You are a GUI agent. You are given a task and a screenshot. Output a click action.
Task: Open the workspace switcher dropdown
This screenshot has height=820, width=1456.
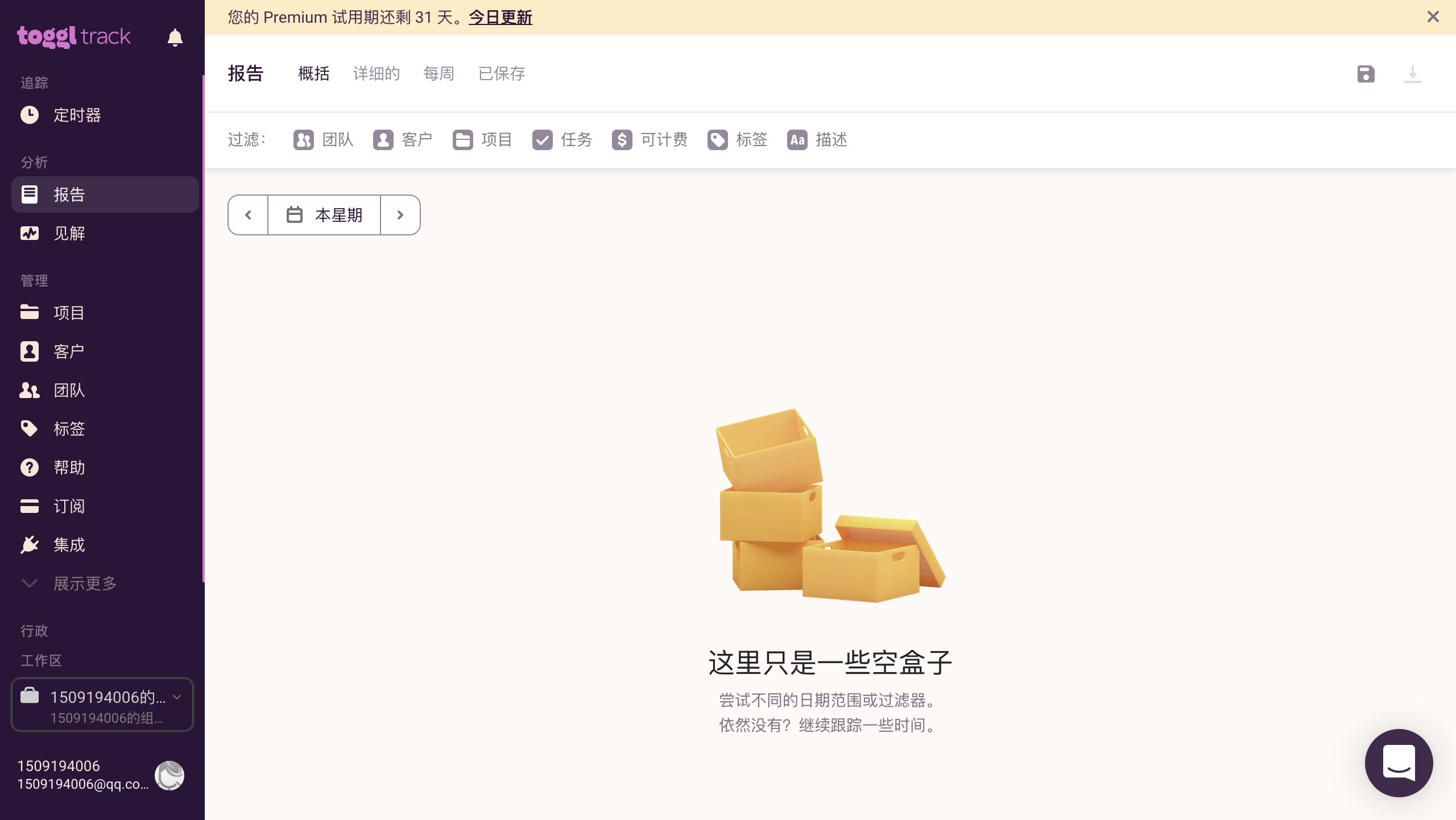(102, 705)
